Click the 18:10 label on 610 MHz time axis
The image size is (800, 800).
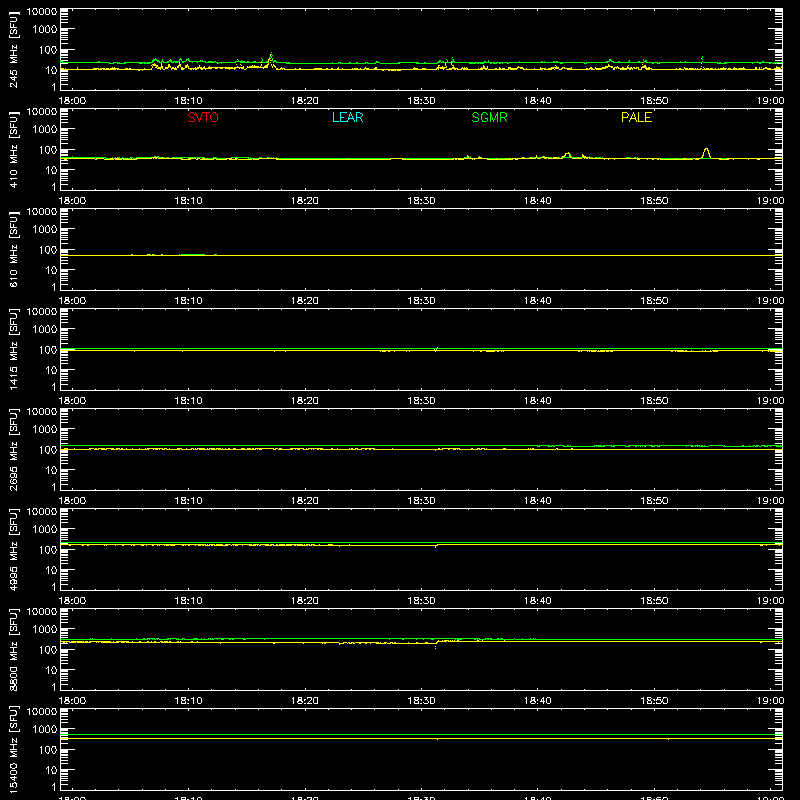[x=188, y=301]
